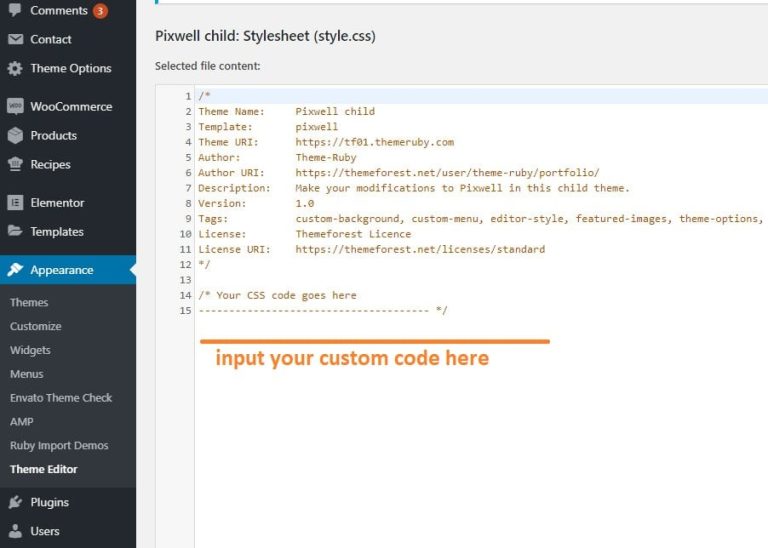
Task: Go to Themes submenu
Action: click(29, 302)
